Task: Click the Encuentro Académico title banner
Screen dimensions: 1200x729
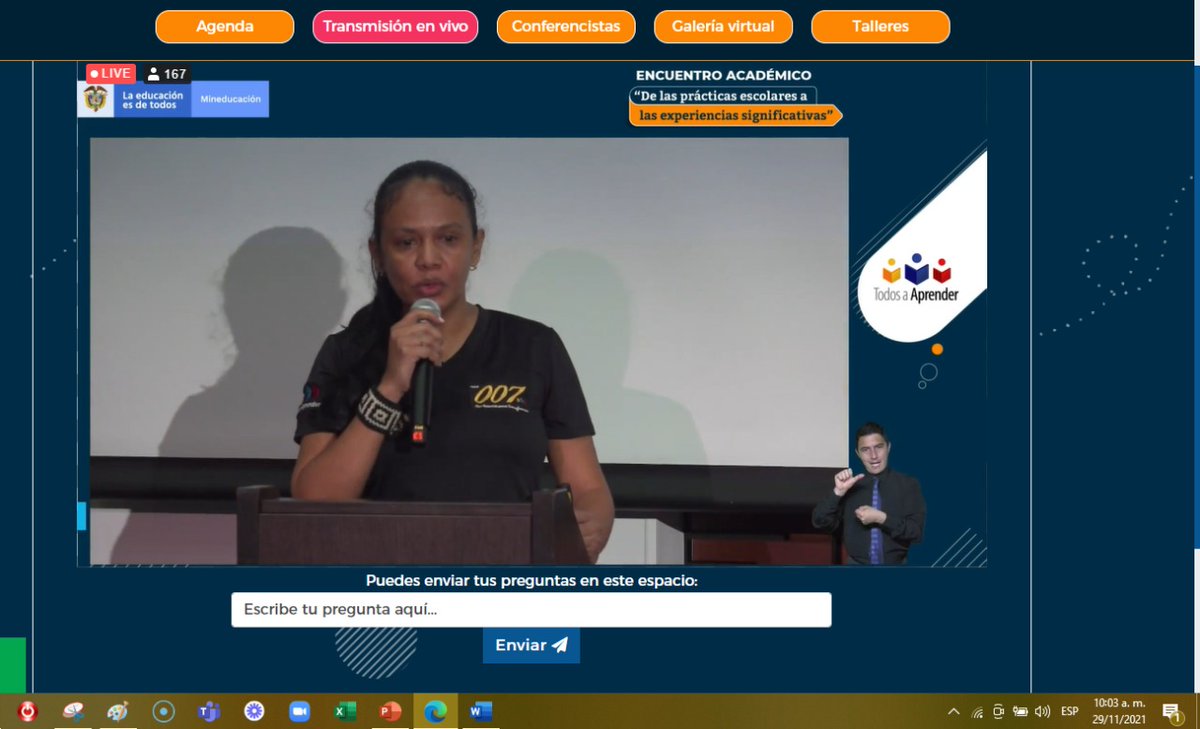Action: pos(735,98)
